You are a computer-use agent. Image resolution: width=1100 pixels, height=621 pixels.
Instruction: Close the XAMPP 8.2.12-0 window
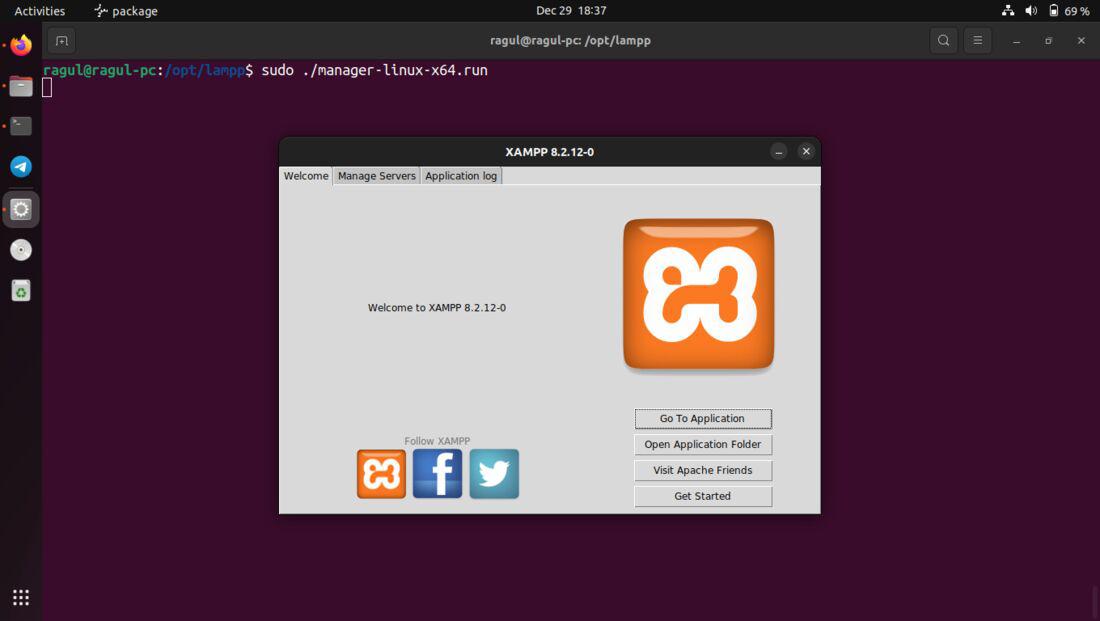[x=806, y=152]
